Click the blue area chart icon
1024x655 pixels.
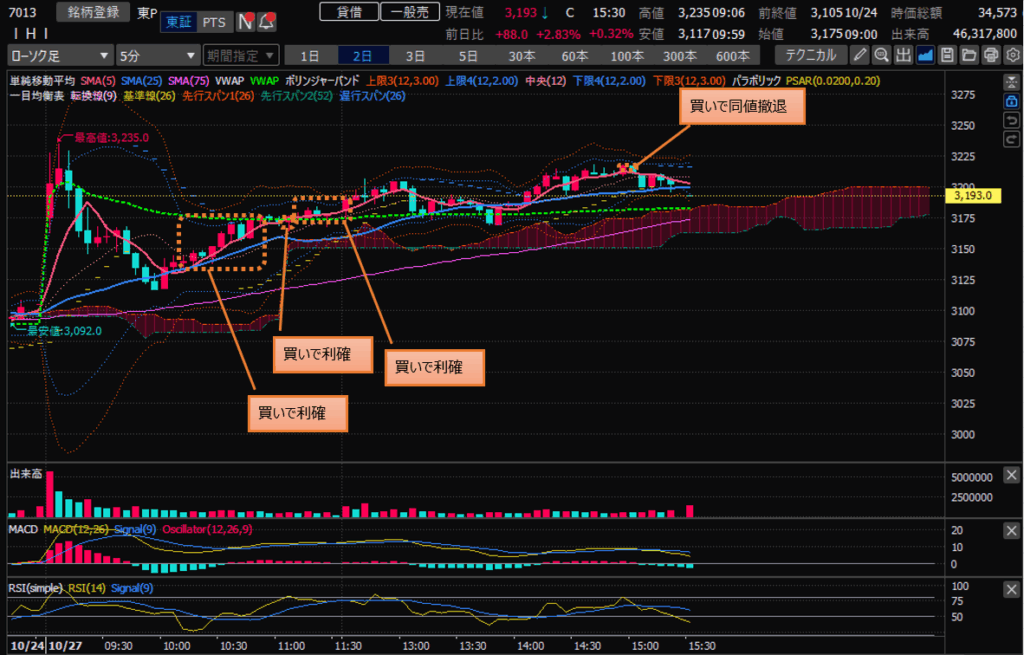(x=925, y=55)
